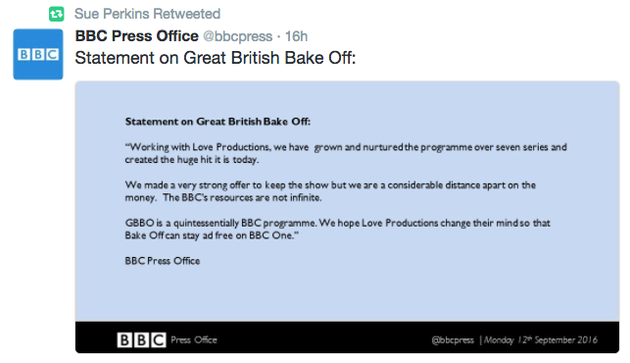Click tweet text Statement on Great British Bake Off
The height and width of the screenshot is (363, 630).
pyautogui.click(x=215, y=58)
